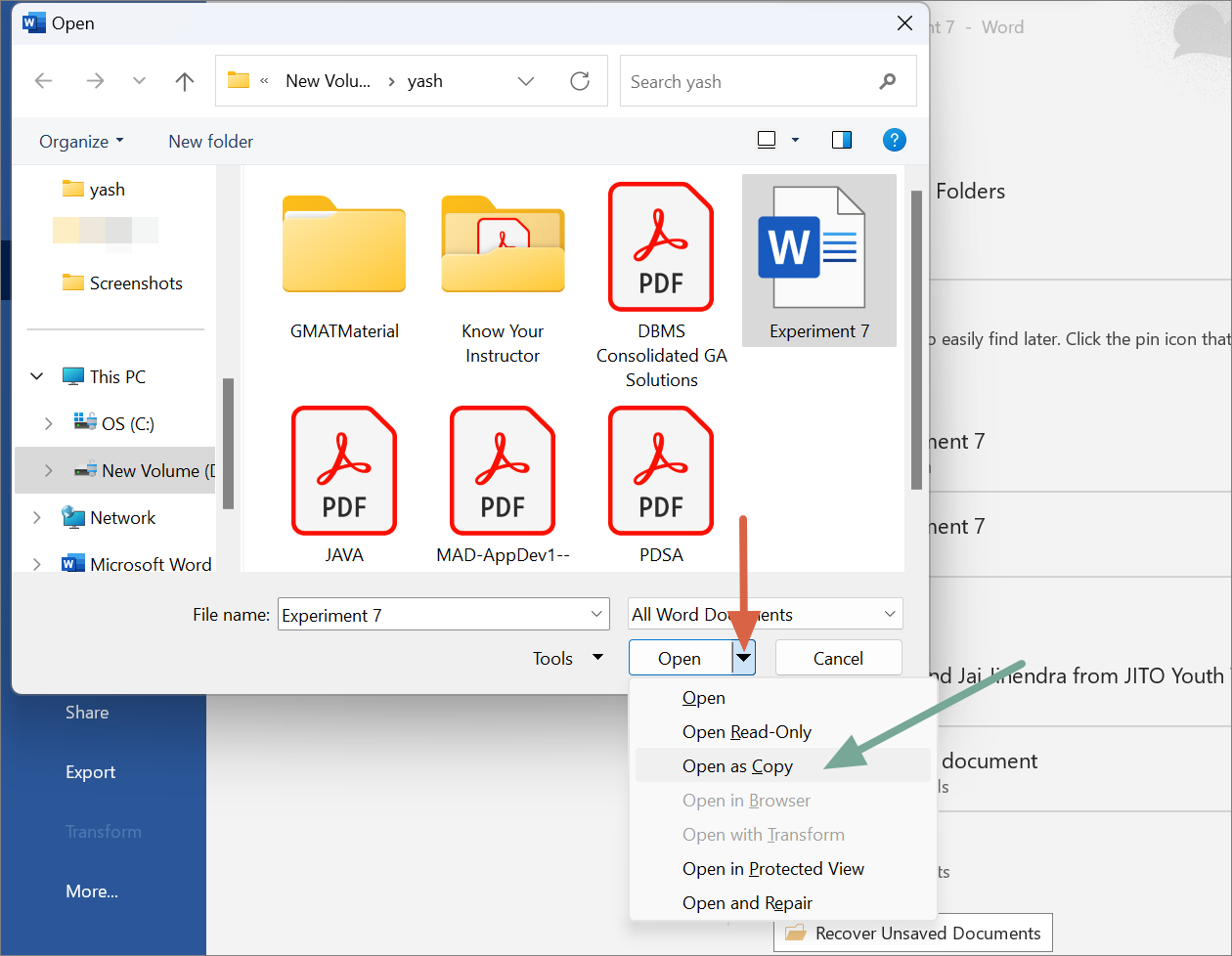Expand the OS (C:) drive tree node
The height and width of the screenshot is (956, 1232).
click(49, 423)
